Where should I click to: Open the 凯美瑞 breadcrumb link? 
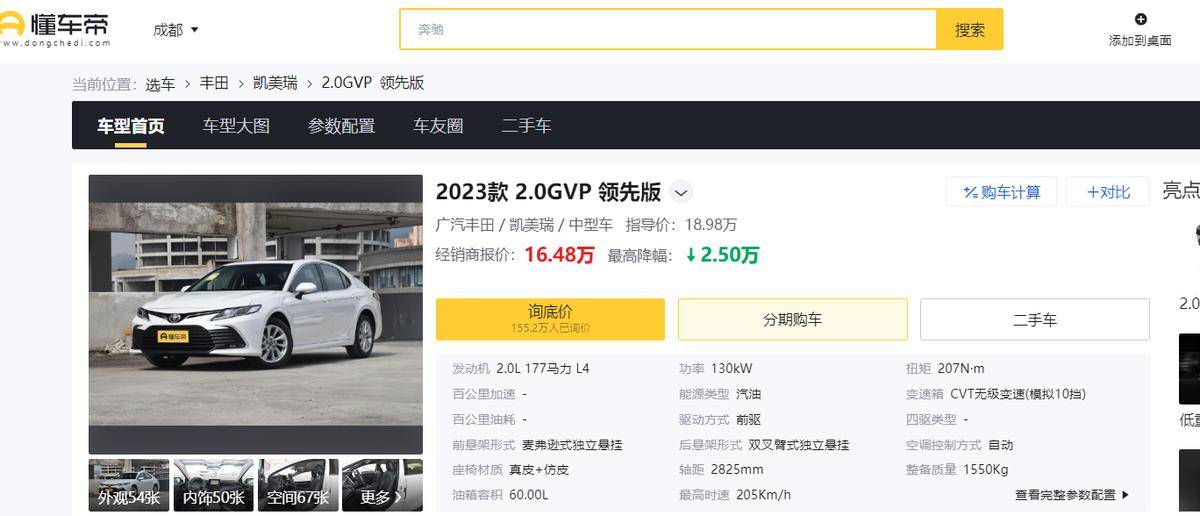pos(275,84)
